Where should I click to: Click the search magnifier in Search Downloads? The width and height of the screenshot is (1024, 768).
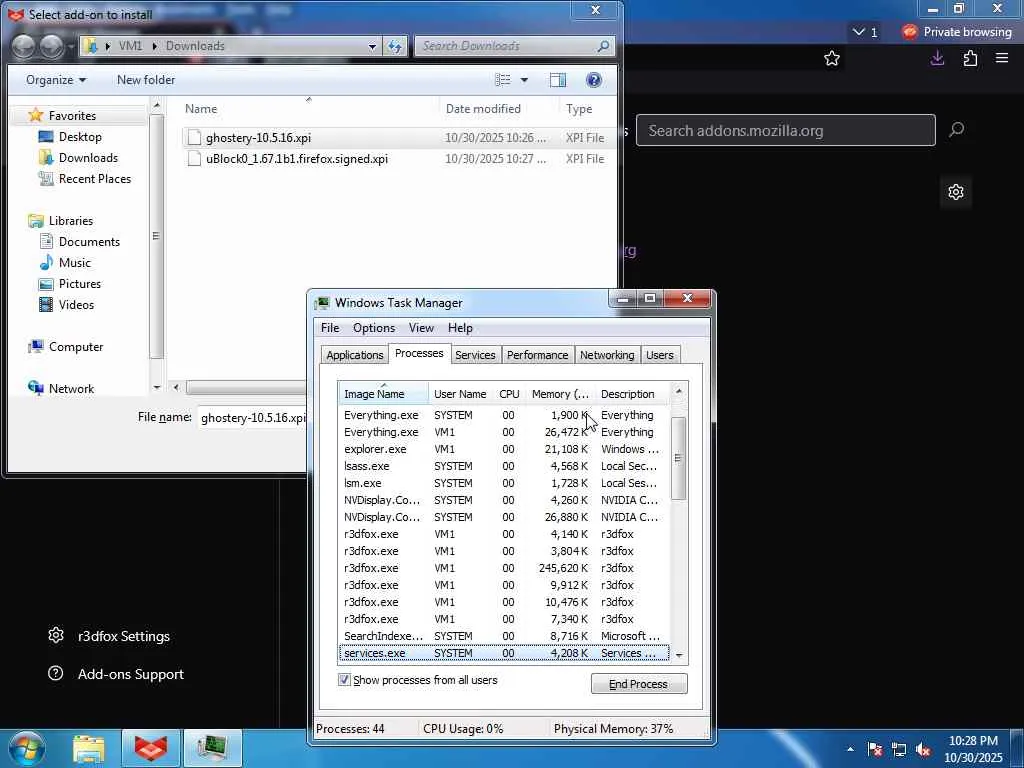point(603,46)
